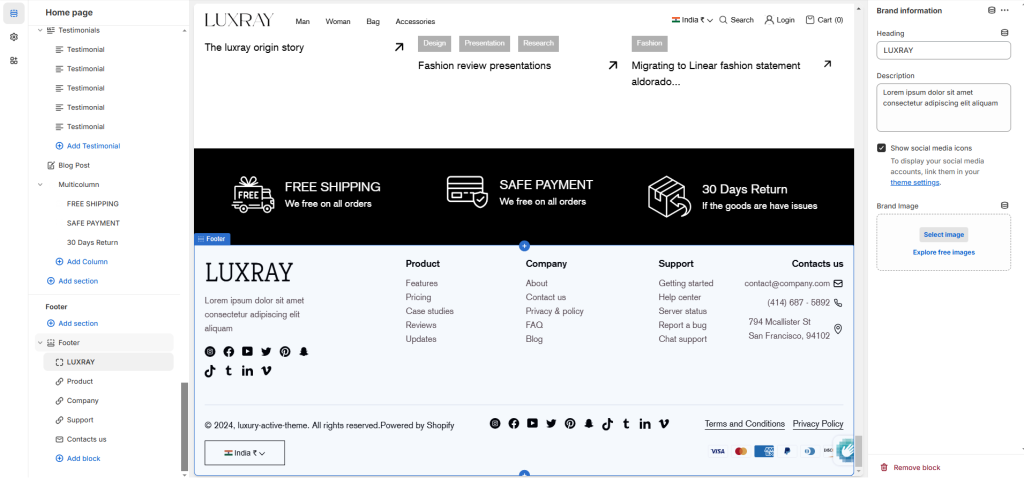Click dynamic source icon beside Brand Image label

(x=1004, y=206)
